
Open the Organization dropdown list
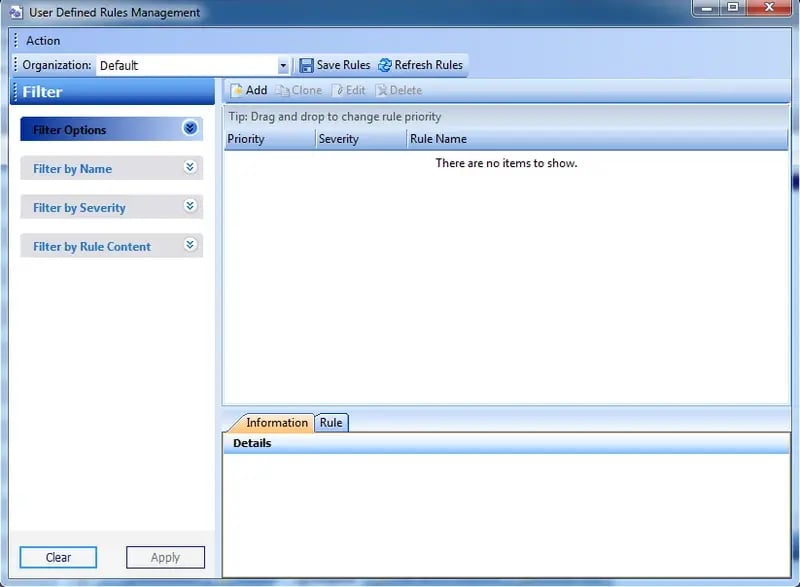pyautogui.click(x=283, y=66)
